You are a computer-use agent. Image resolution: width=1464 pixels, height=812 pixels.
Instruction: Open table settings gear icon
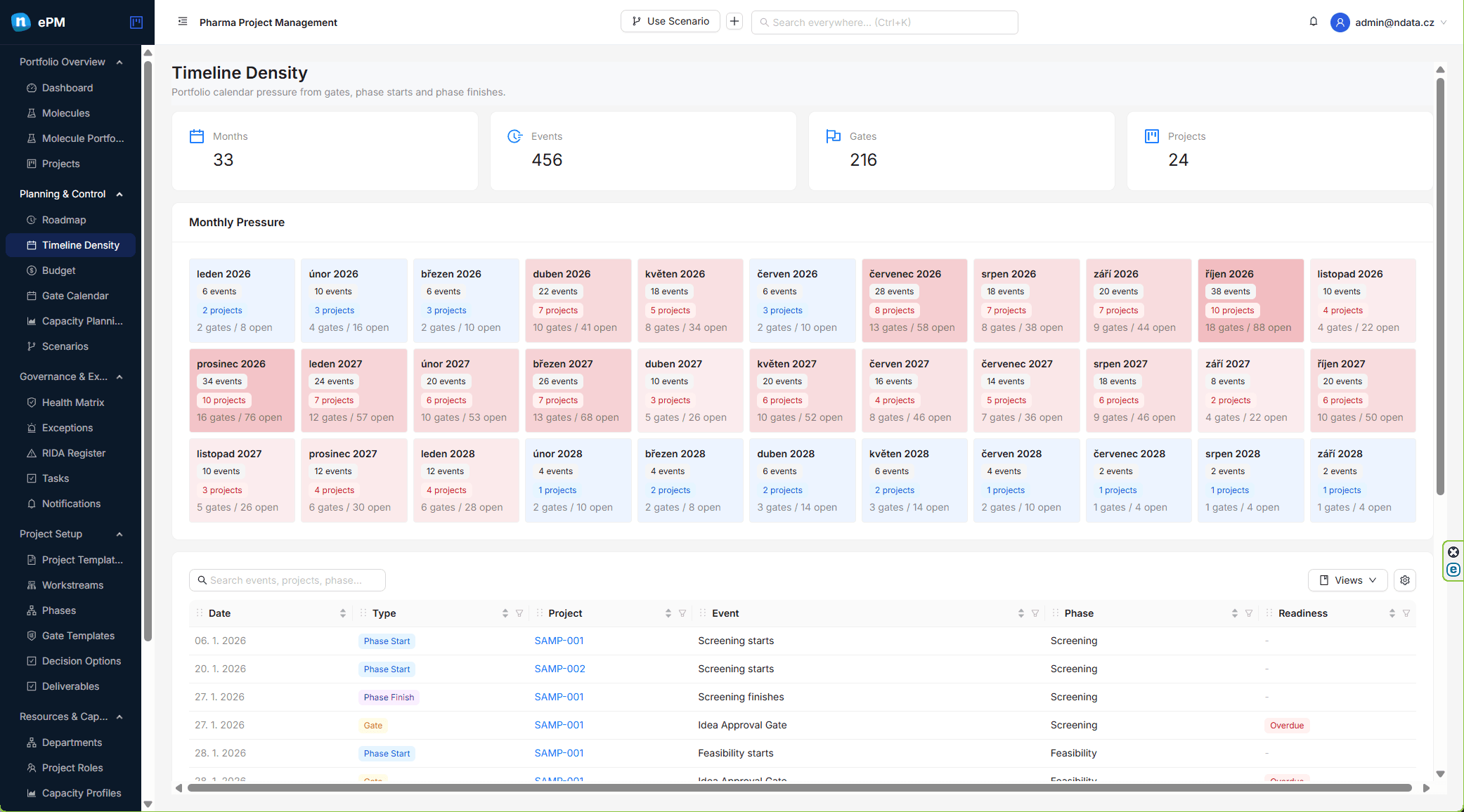click(x=1405, y=580)
